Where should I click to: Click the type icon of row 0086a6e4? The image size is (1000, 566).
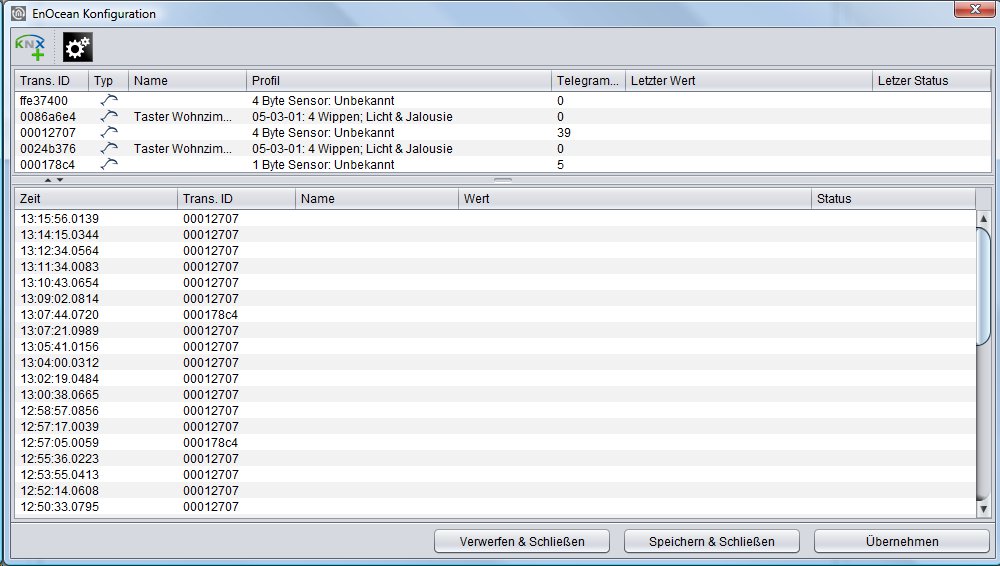point(109,116)
